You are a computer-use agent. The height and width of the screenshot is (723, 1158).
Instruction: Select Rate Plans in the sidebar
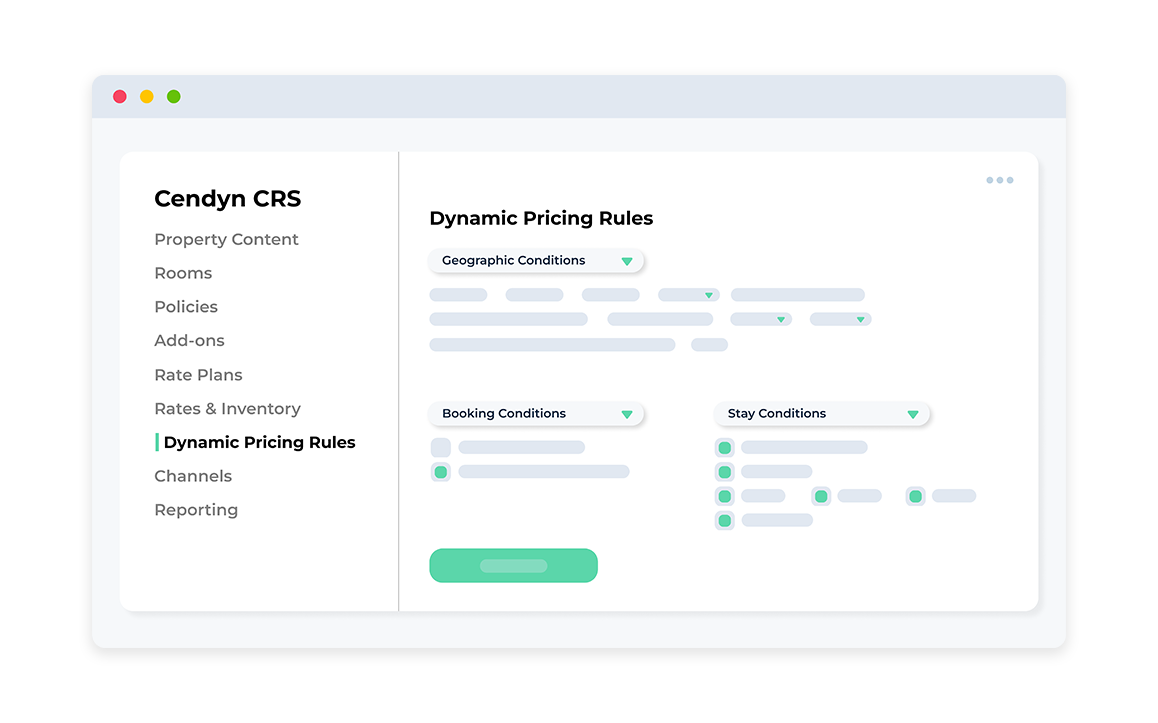(198, 375)
